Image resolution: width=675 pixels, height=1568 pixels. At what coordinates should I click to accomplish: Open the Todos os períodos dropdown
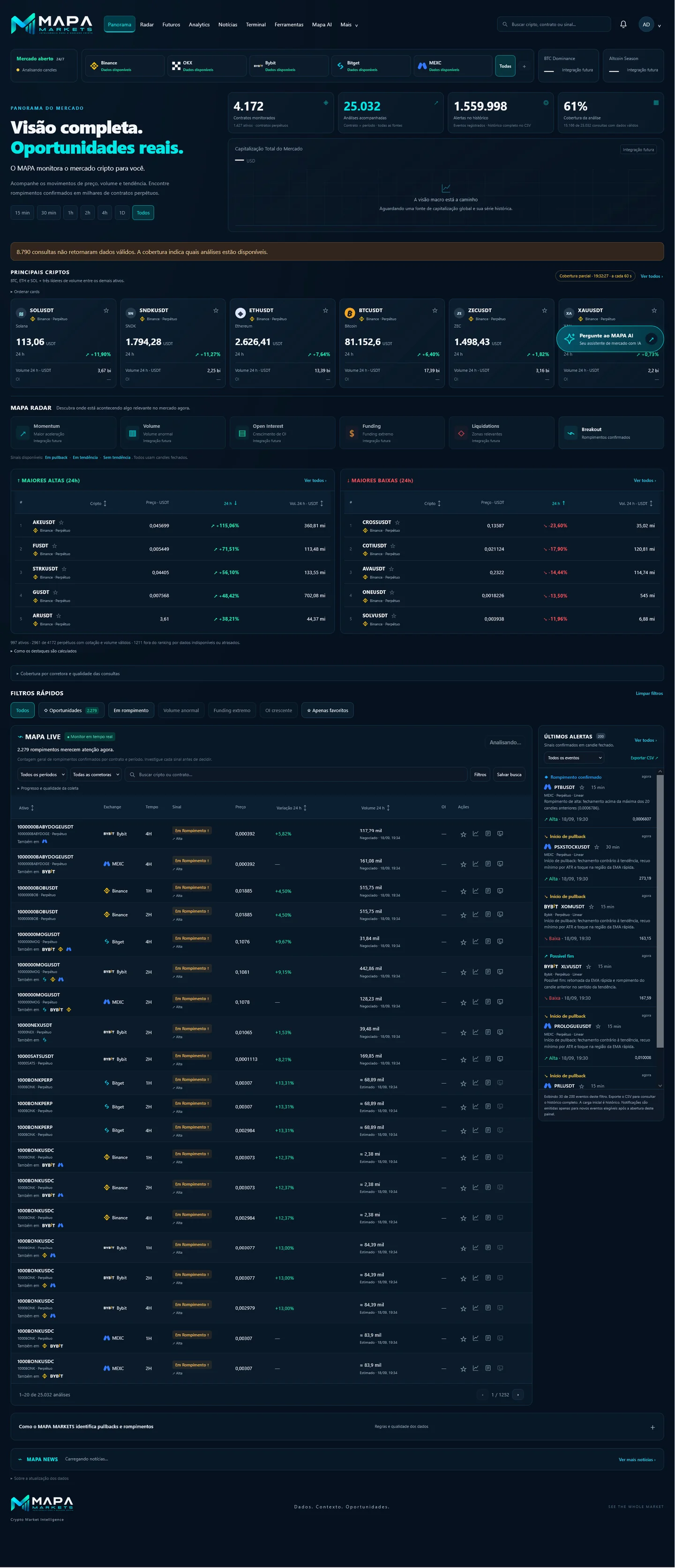coord(42,775)
